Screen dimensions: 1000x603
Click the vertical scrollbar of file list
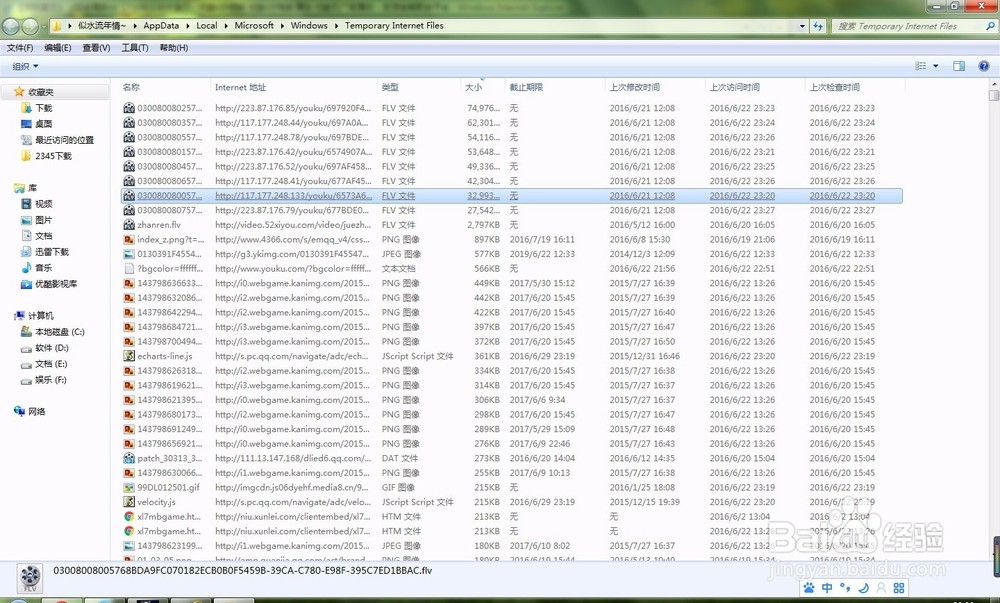click(x=993, y=300)
